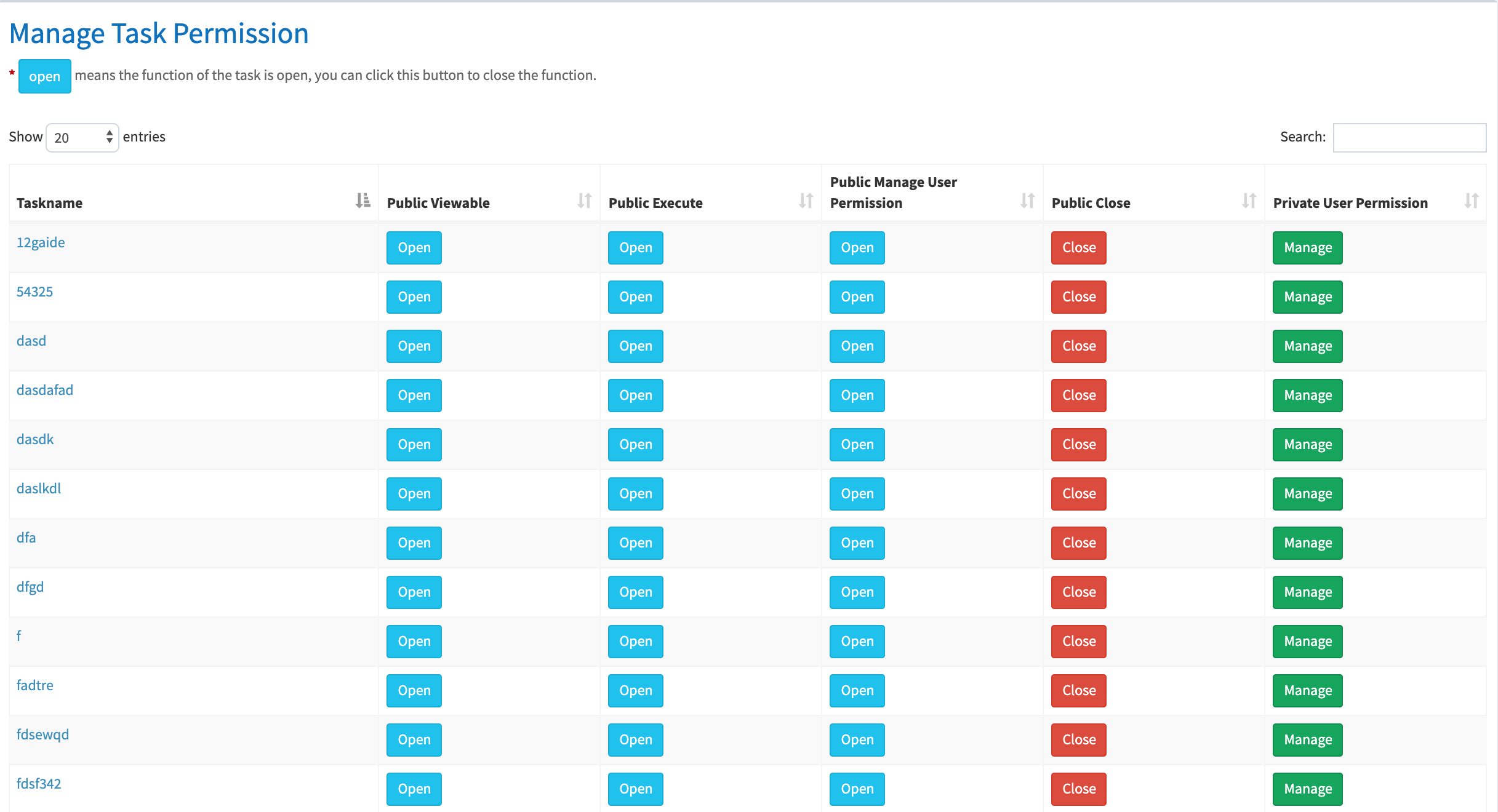Manage private user permission for daslkdl
1498x812 pixels.
coord(1308,494)
